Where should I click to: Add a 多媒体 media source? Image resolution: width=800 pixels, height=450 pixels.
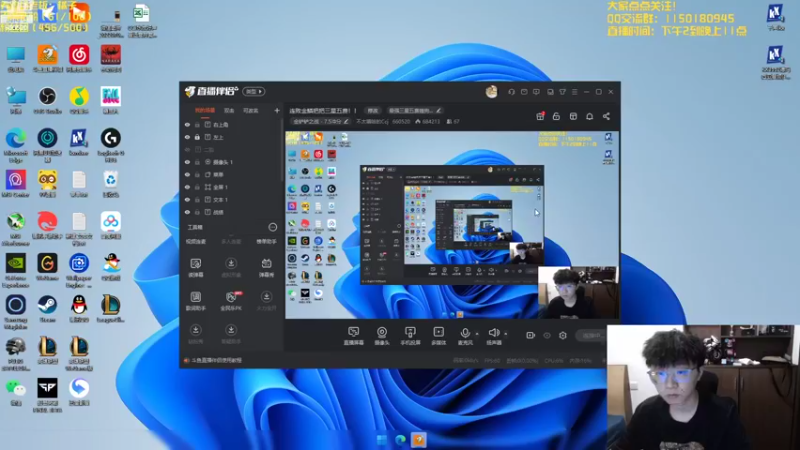(438, 336)
